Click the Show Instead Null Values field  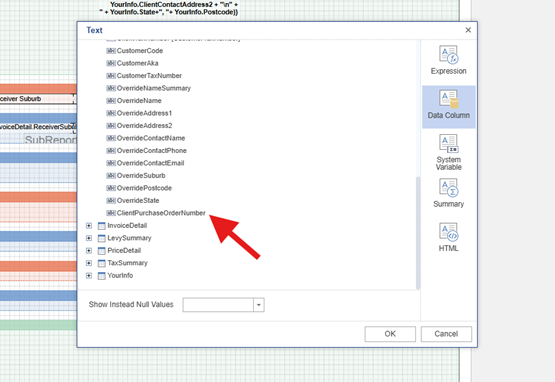218,305
